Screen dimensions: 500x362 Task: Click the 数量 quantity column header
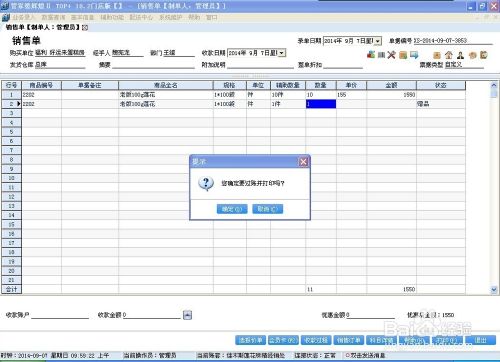pos(321,85)
